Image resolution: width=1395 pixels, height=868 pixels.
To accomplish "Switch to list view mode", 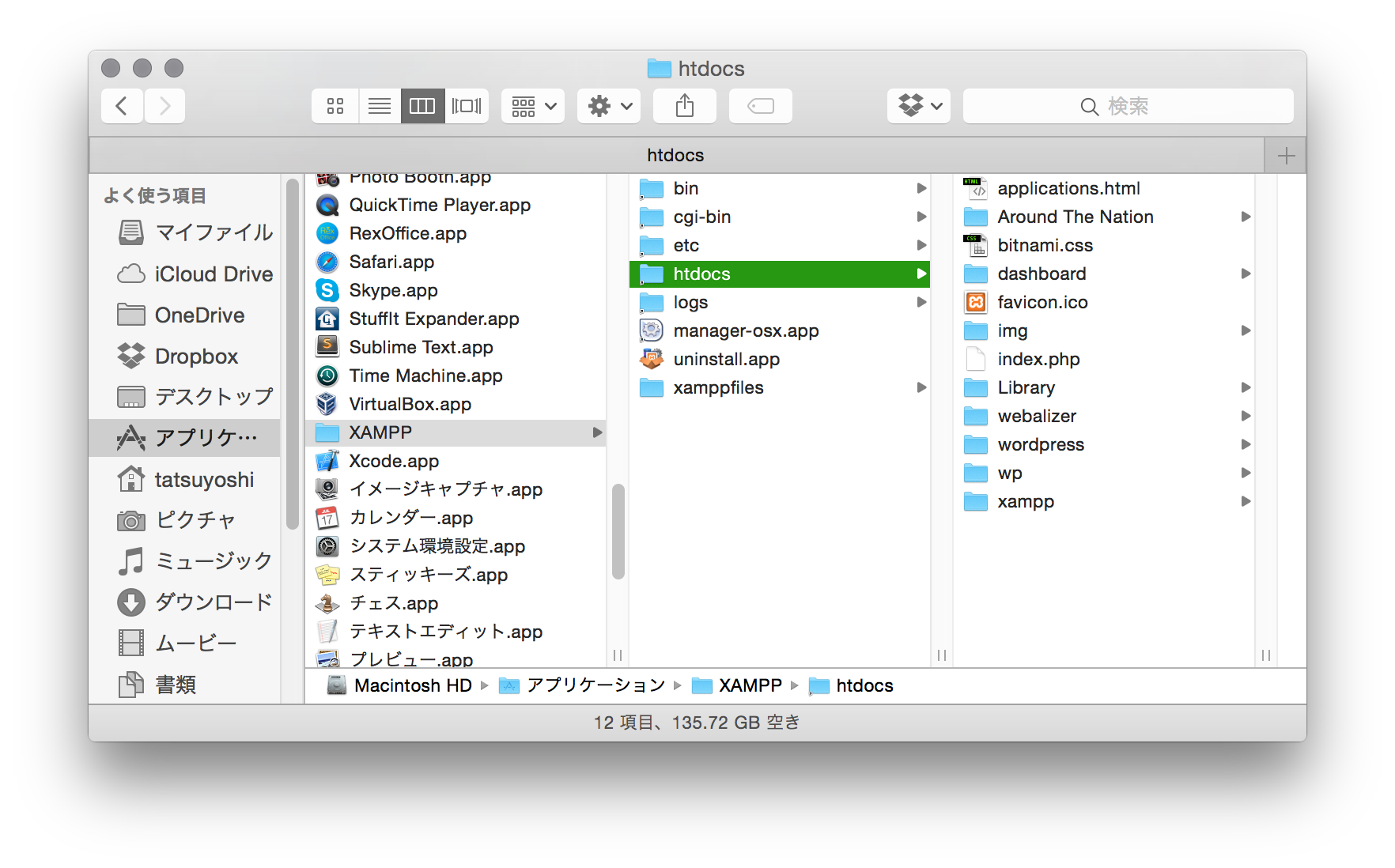I will click(380, 106).
